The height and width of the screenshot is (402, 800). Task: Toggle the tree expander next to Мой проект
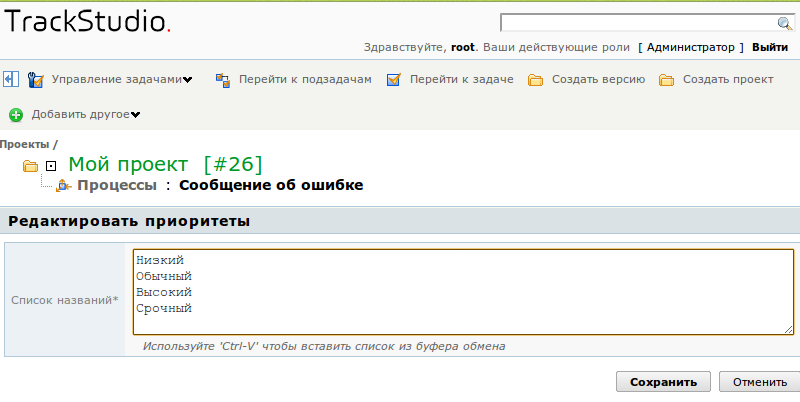[x=50, y=165]
